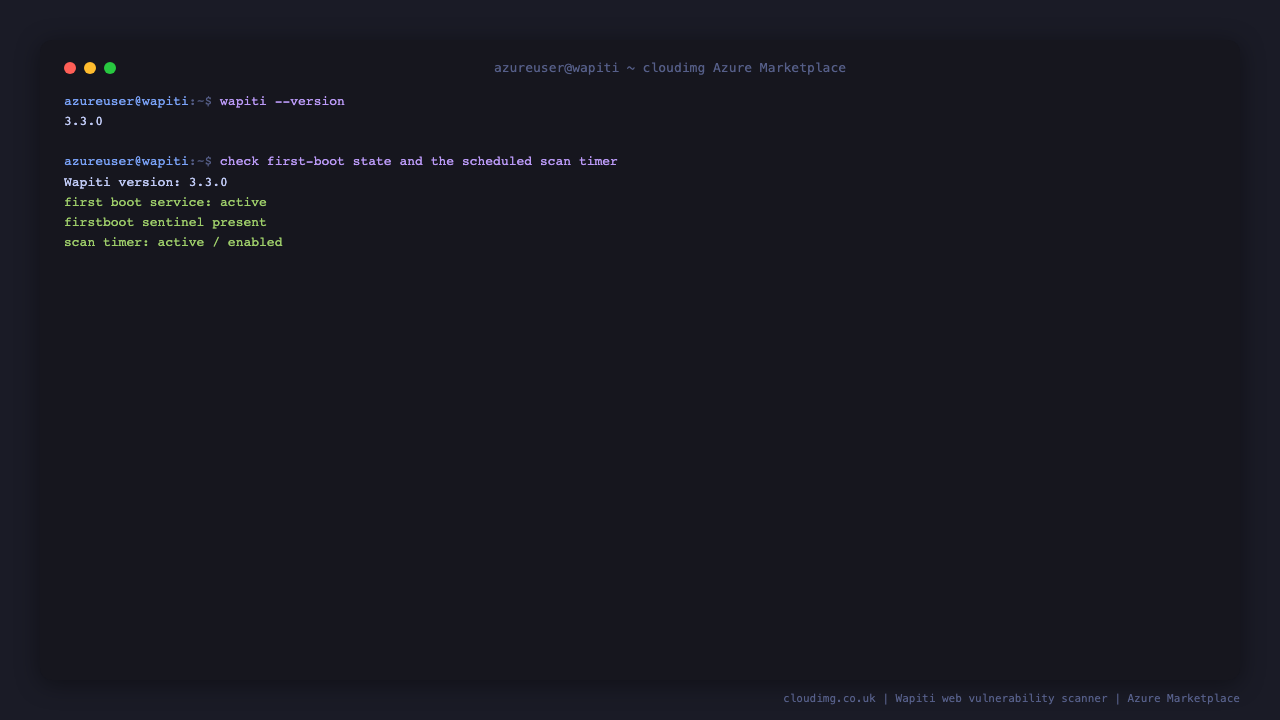Click the 'wapiti --version' command text
This screenshot has width=1280, height=720.
point(282,101)
